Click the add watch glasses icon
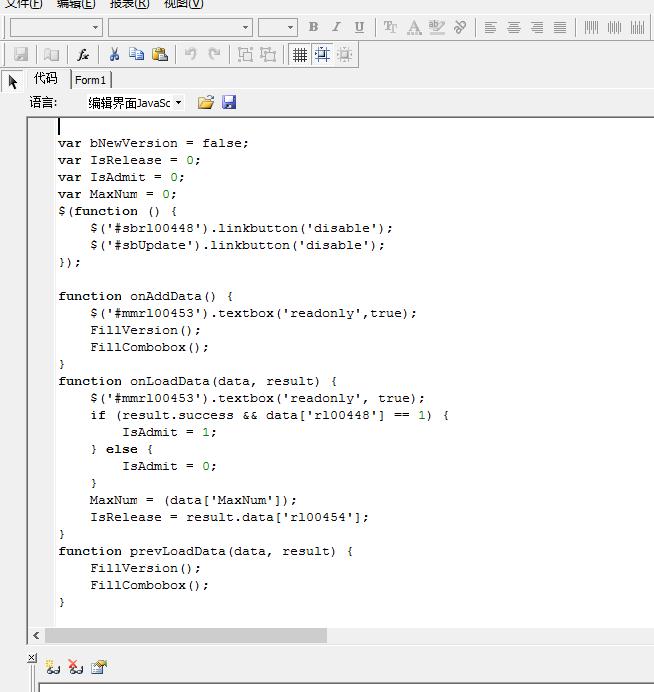 [x=53, y=667]
